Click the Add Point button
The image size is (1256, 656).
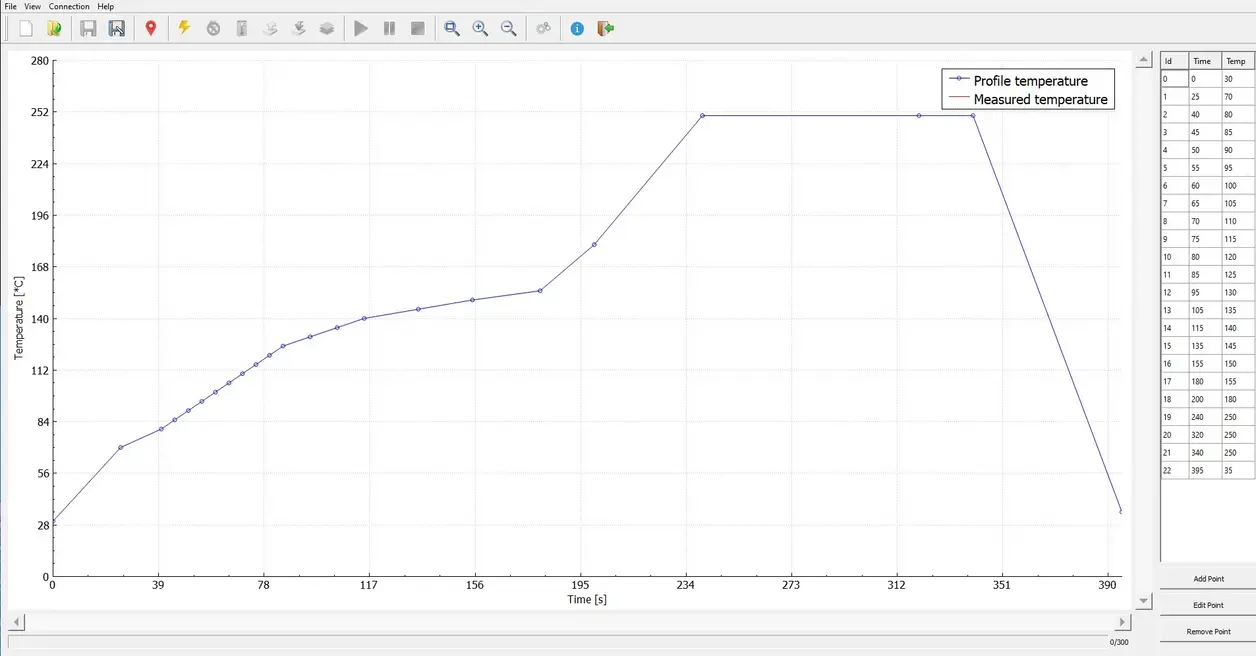pyautogui.click(x=1208, y=579)
